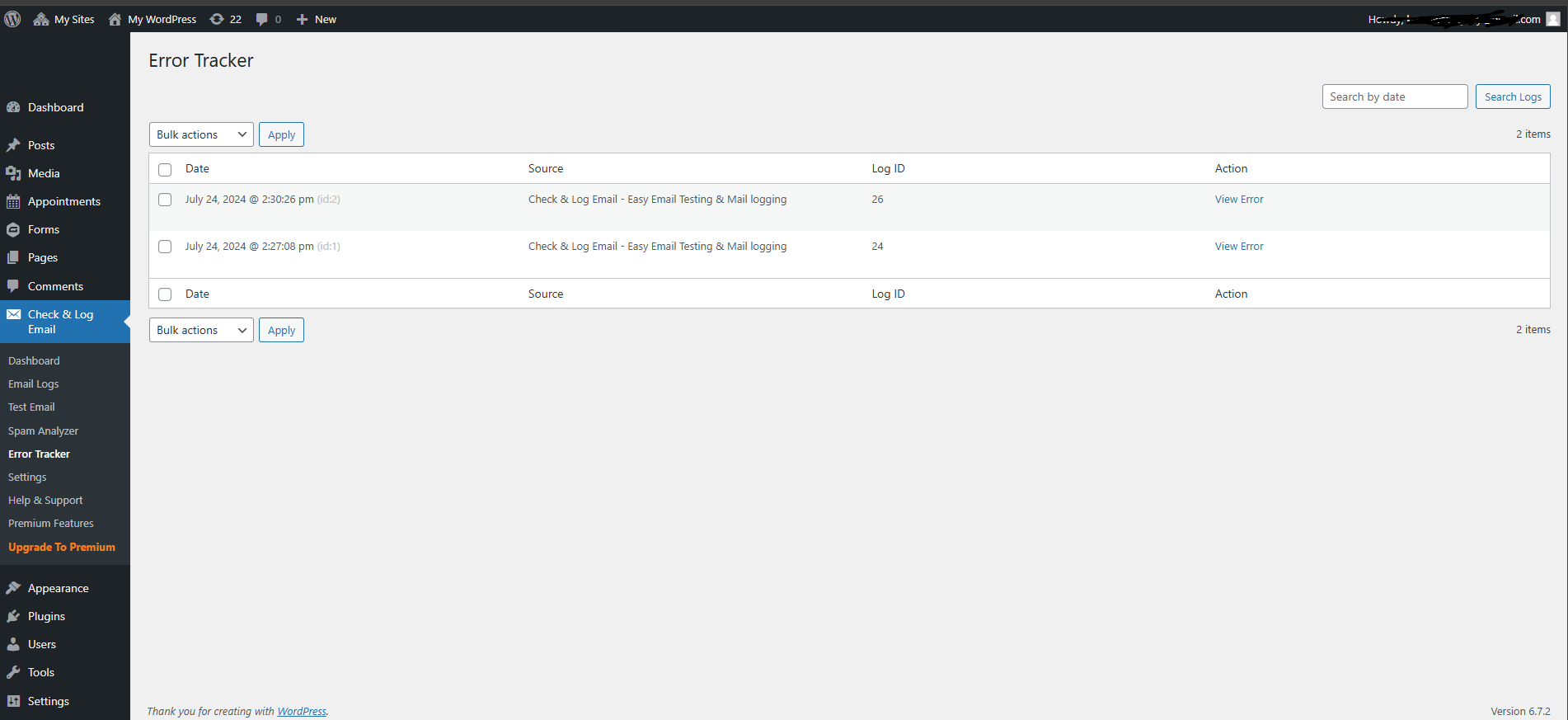Click the Pages icon in sidebar
The width and height of the screenshot is (1568, 720).
coord(13,257)
